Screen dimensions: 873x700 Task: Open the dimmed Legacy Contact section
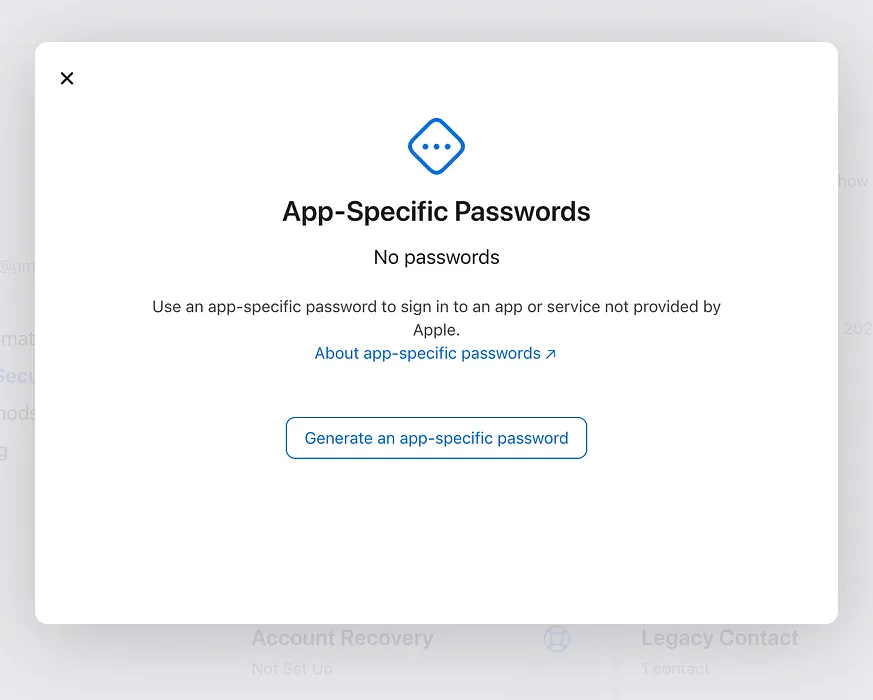tap(720, 638)
